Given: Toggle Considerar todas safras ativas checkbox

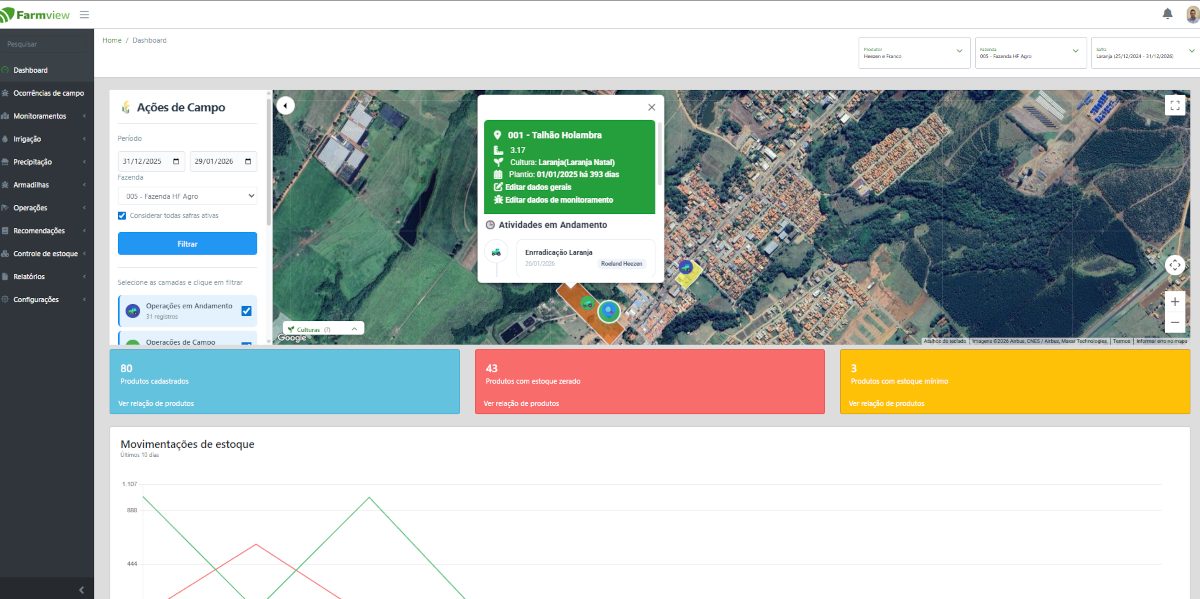Looking at the screenshot, I should click(x=122, y=216).
